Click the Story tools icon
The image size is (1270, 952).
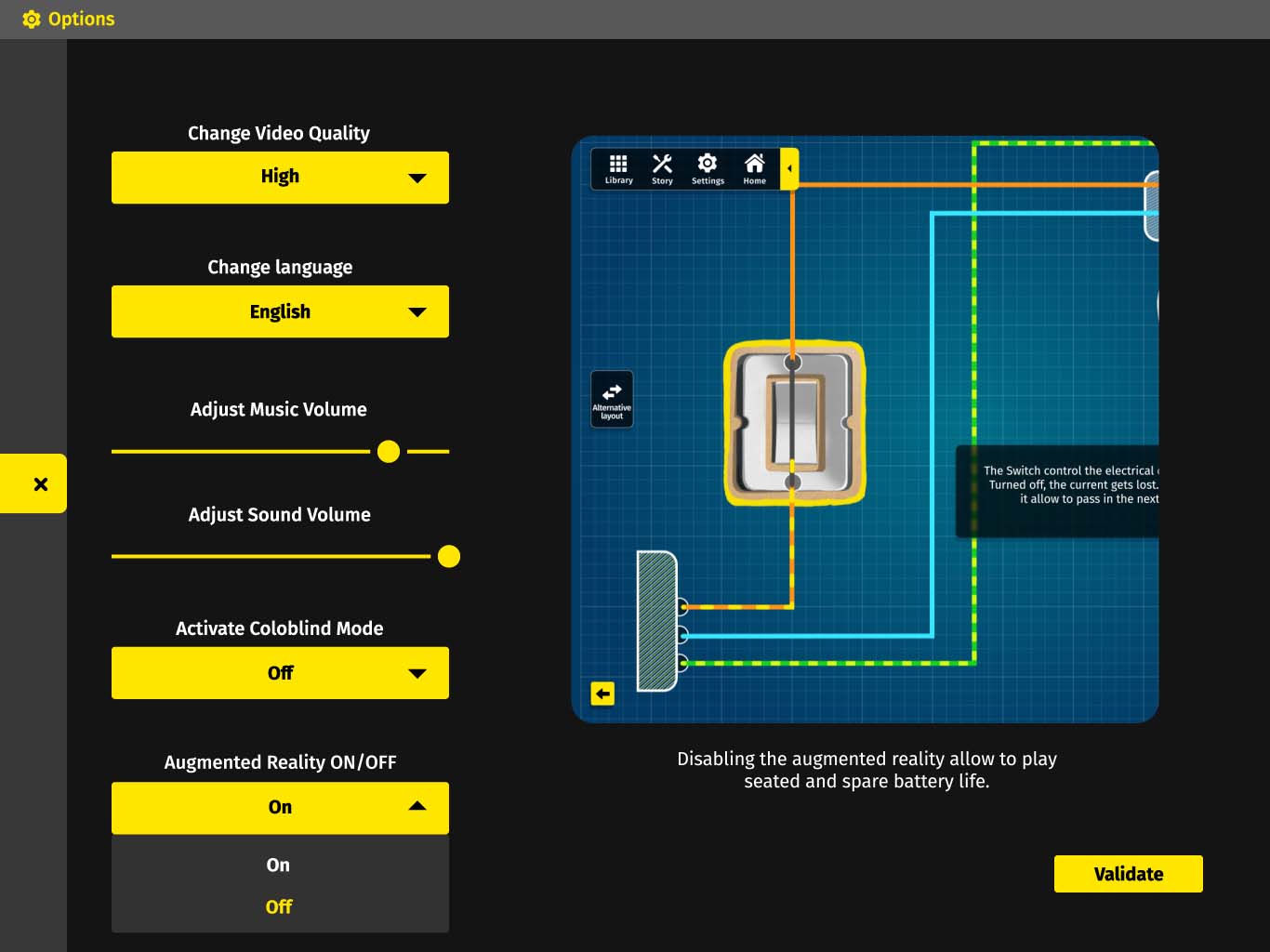[662, 169]
